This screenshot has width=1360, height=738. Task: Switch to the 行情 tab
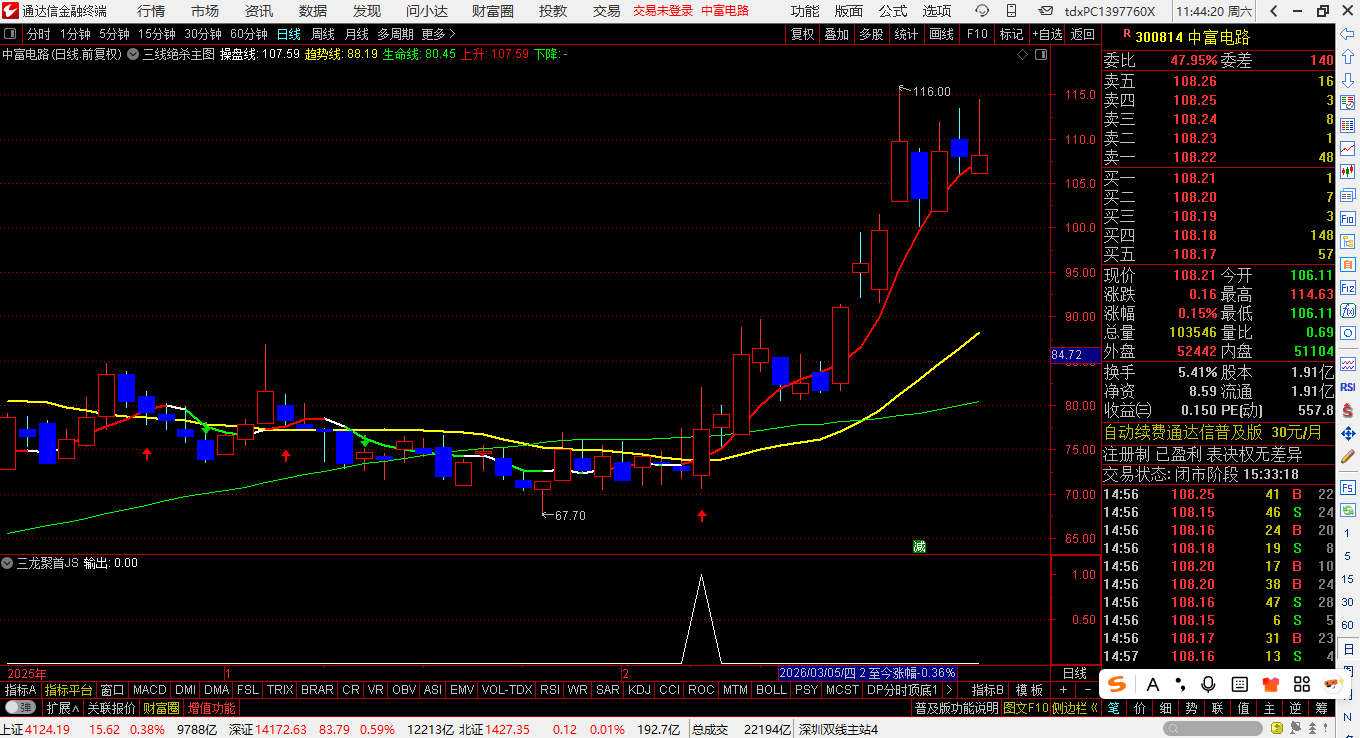[x=151, y=11]
